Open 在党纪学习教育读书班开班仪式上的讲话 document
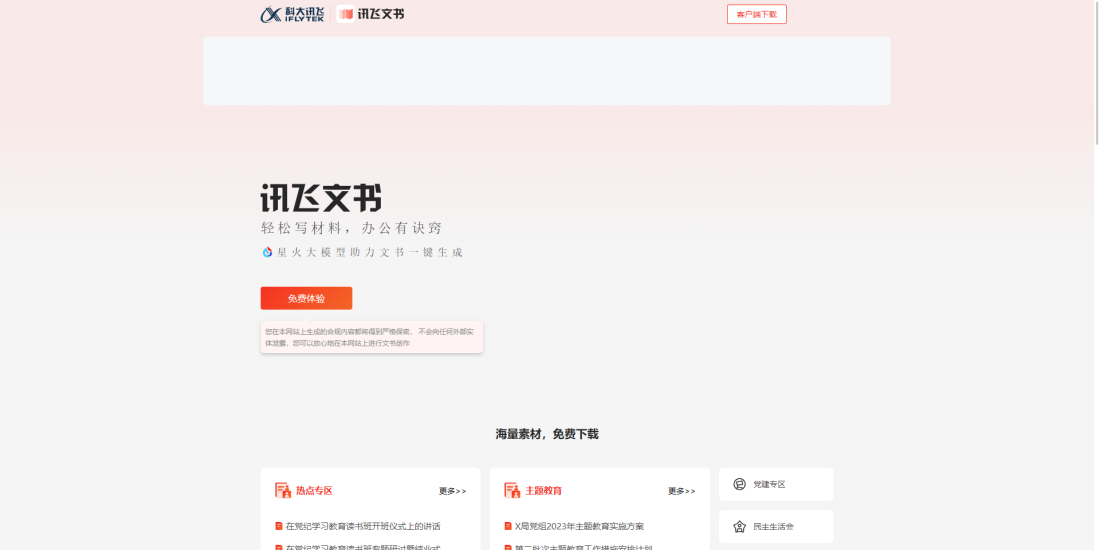The height and width of the screenshot is (550, 1100). (x=363, y=526)
